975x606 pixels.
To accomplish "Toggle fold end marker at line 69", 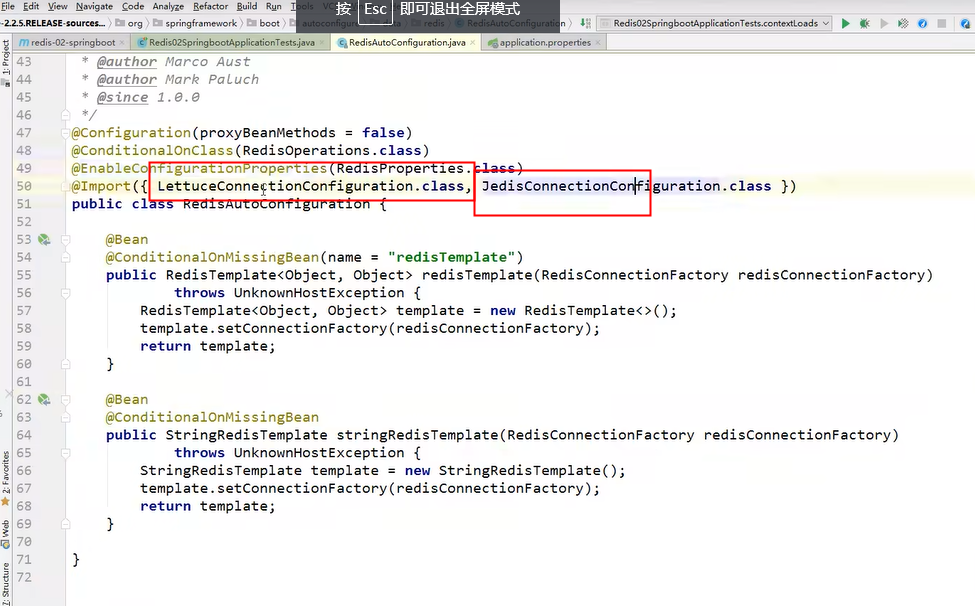I will tap(65, 524).
